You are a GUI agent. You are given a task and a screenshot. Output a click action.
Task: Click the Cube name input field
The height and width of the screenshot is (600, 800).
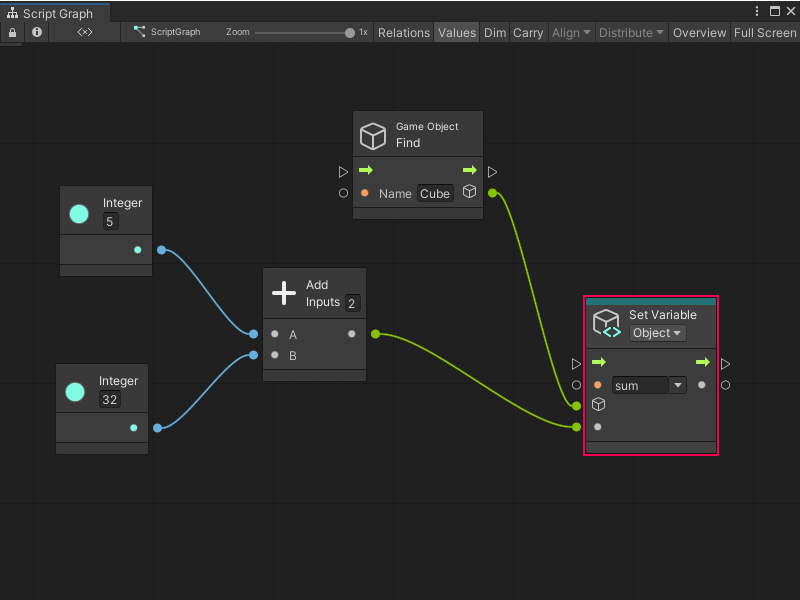(x=435, y=193)
